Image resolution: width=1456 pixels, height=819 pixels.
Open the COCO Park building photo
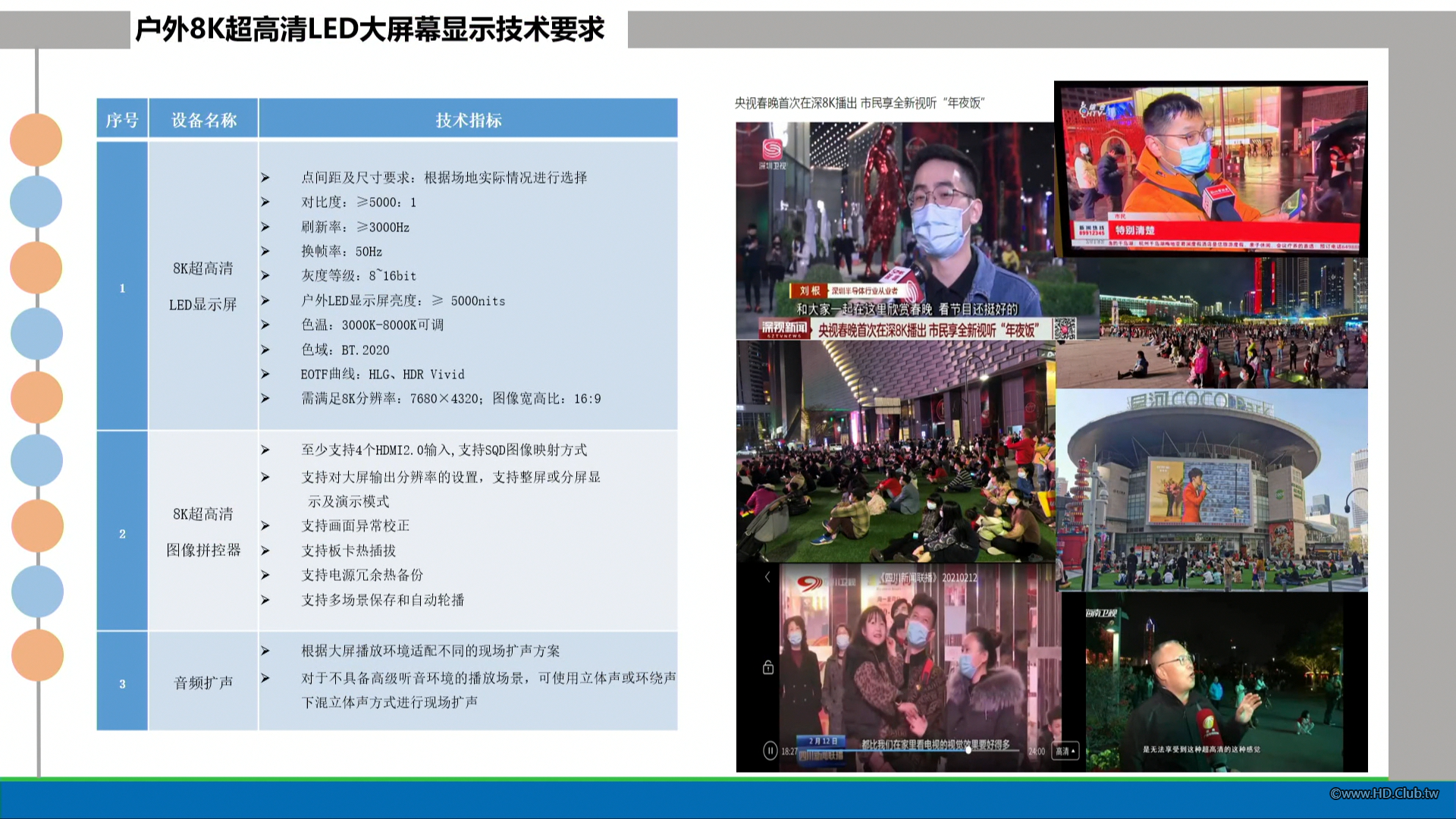1211,490
